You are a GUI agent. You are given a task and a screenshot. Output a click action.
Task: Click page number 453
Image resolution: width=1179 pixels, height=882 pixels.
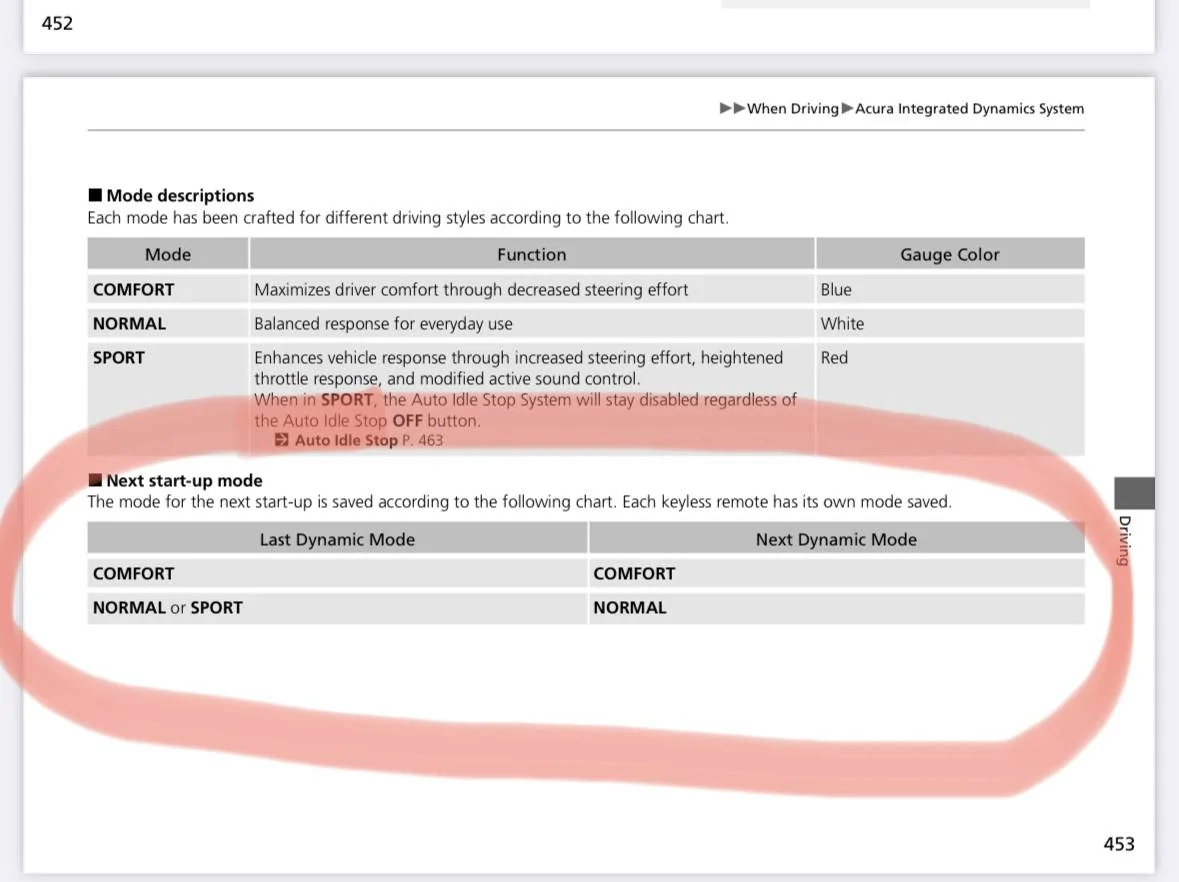1120,844
